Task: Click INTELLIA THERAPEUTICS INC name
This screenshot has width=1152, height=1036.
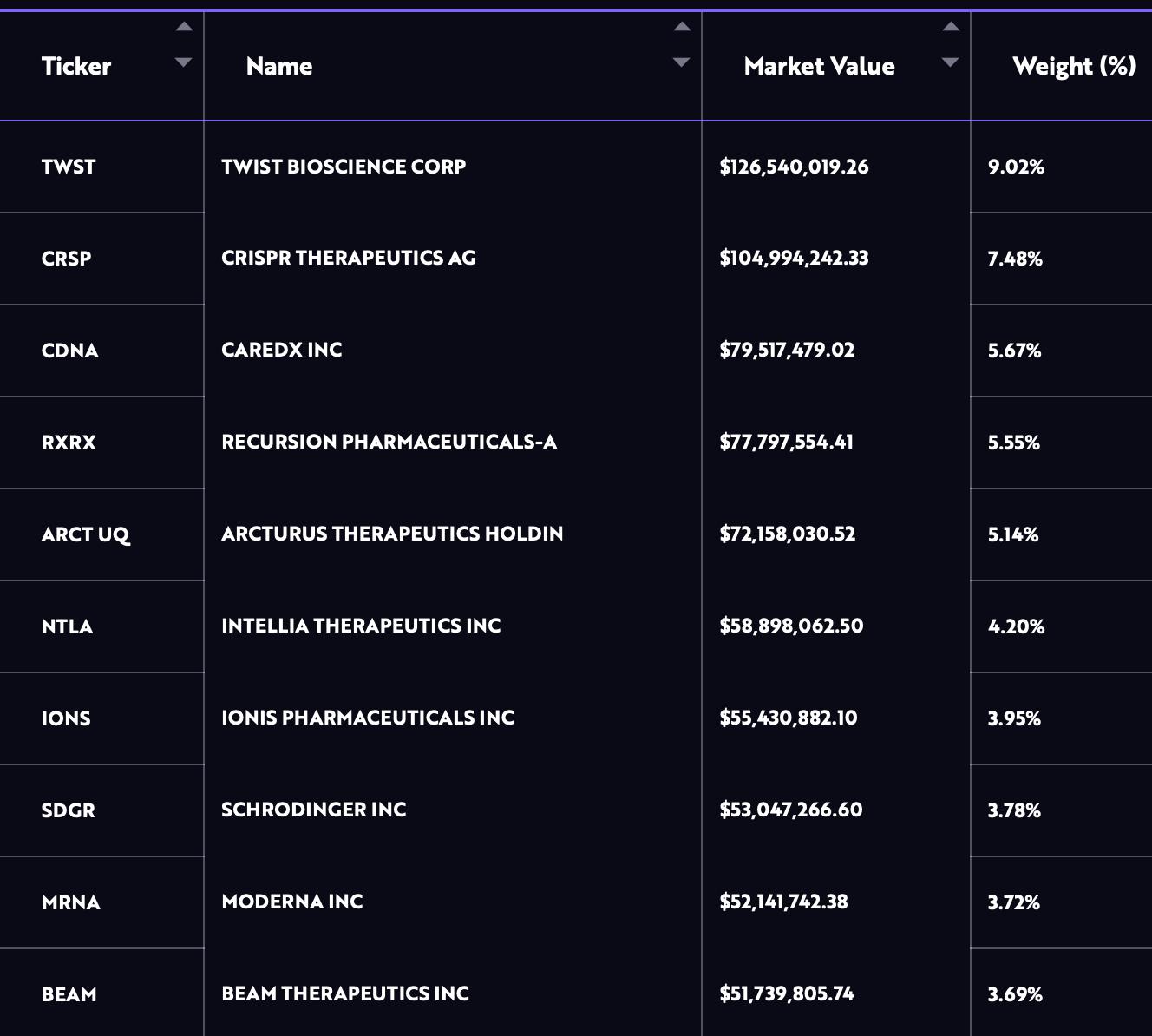Action: [x=361, y=626]
